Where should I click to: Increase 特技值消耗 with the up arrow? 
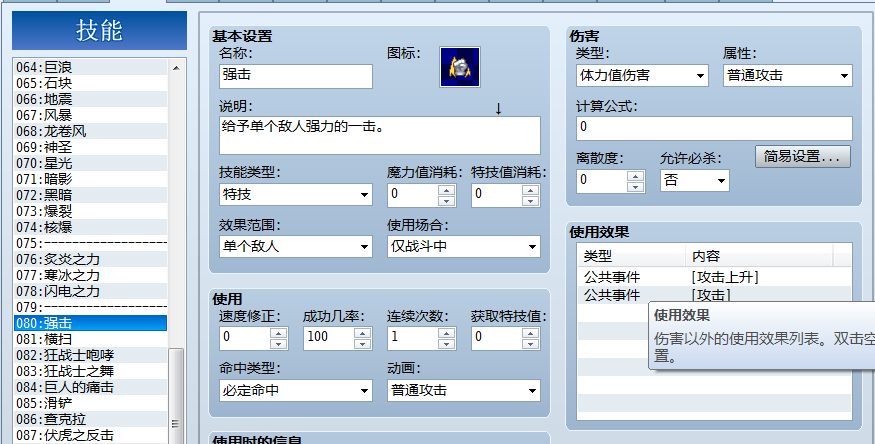(x=531, y=189)
